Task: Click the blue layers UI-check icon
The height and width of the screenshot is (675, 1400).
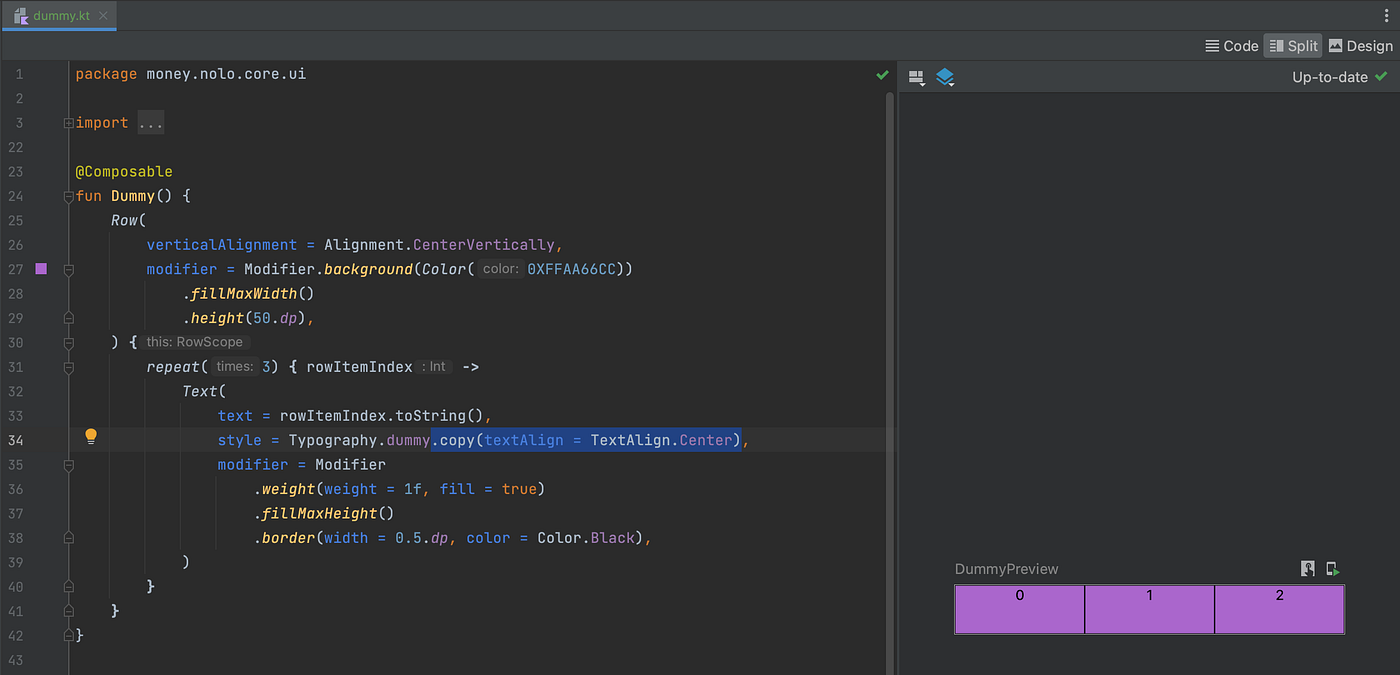Action: tap(944, 74)
